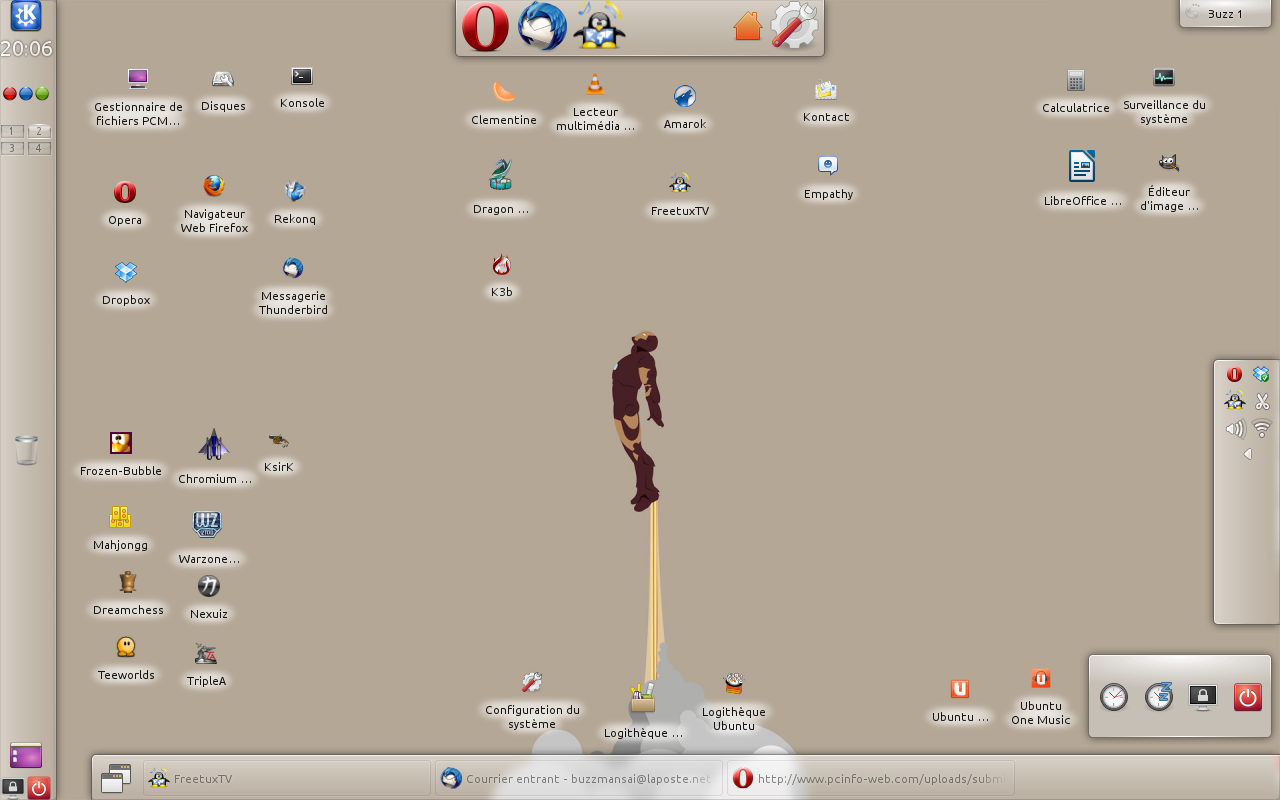Open Surveillance du système icon
This screenshot has width=1280, height=800.
(x=1164, y=77)
